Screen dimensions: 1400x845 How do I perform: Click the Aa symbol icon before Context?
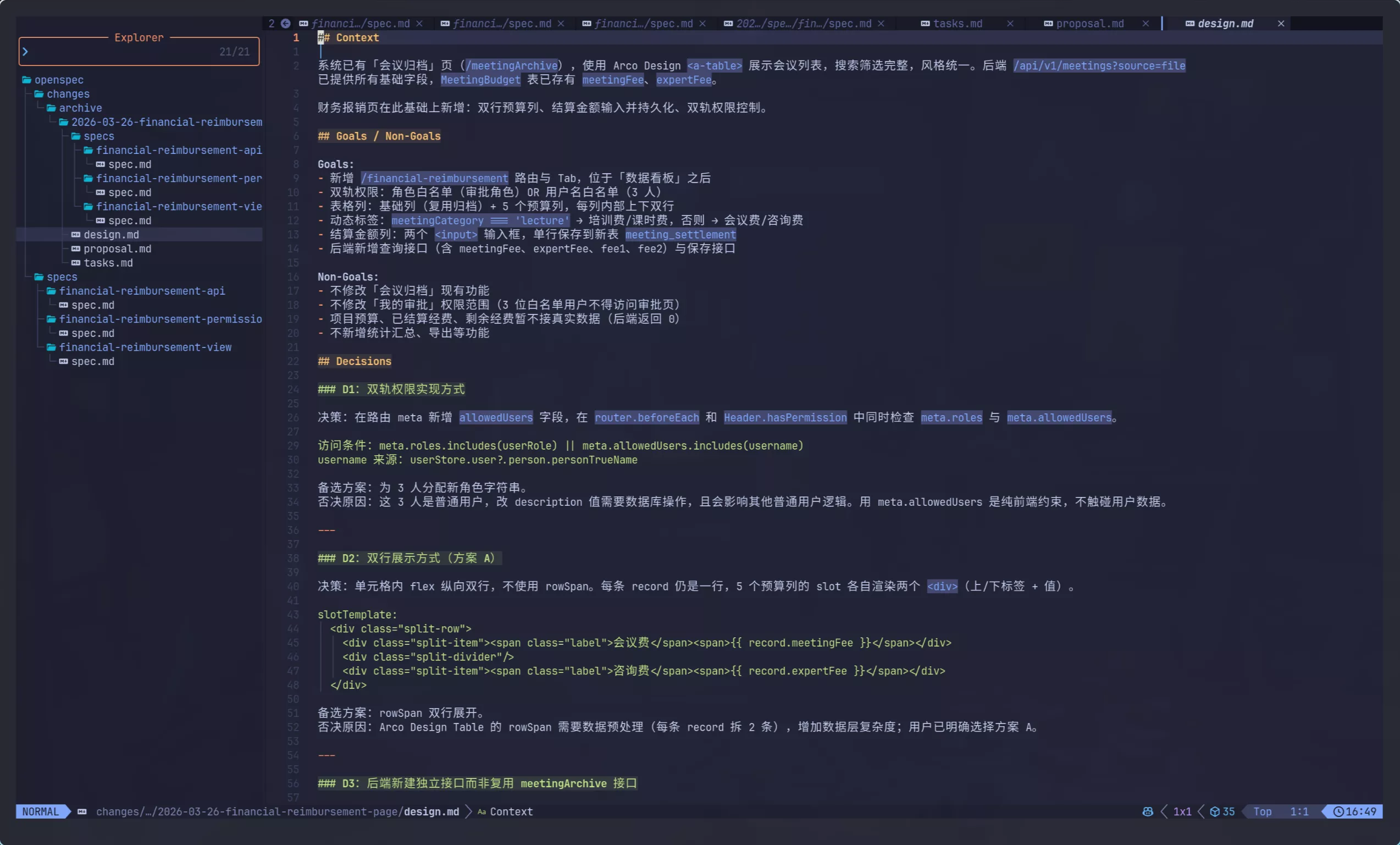(x=482, y=811)
